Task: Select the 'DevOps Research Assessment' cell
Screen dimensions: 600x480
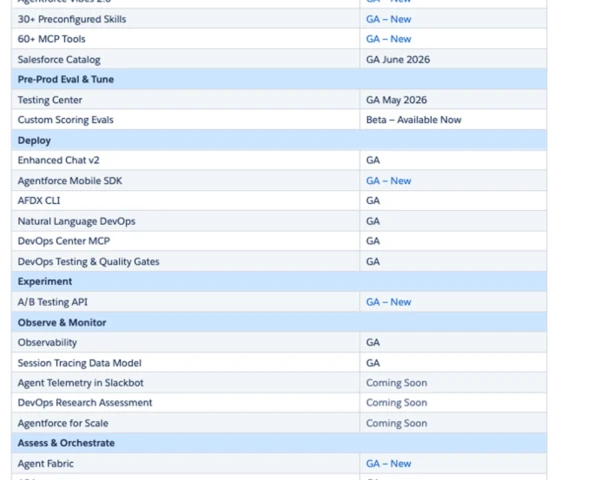Action: click(x=186, y=403)
